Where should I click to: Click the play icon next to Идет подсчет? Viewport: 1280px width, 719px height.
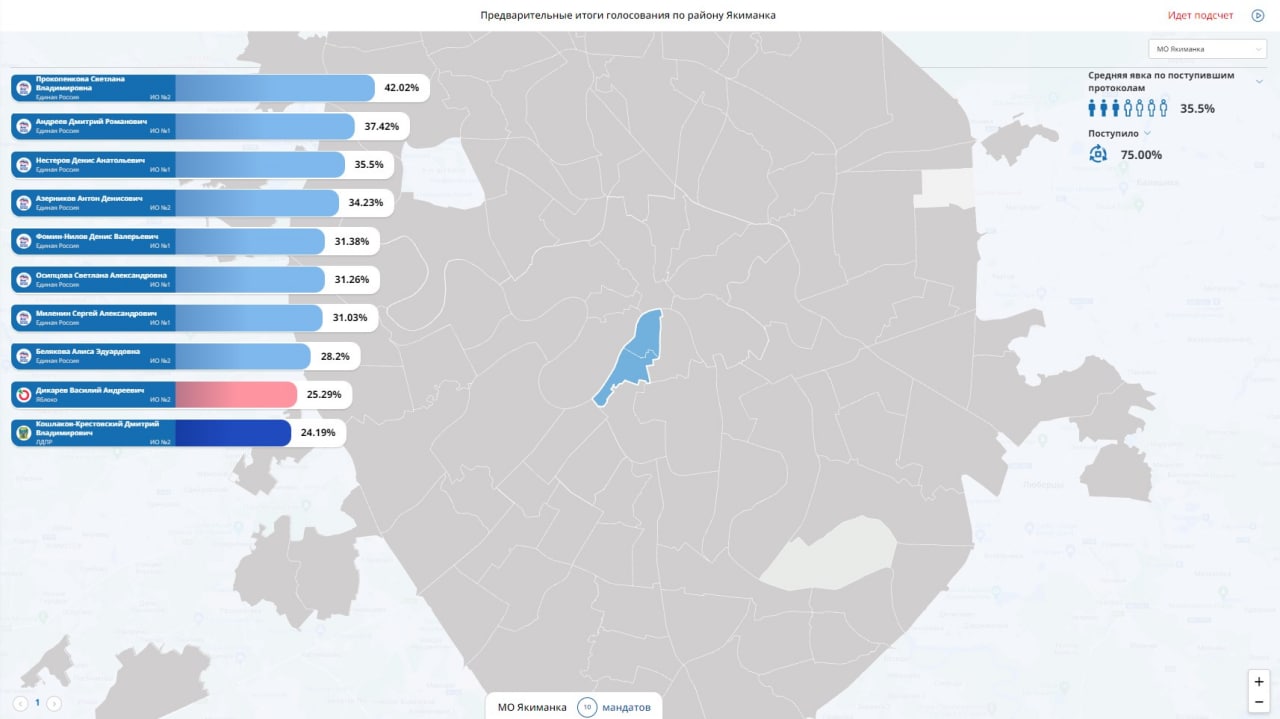1258,15
